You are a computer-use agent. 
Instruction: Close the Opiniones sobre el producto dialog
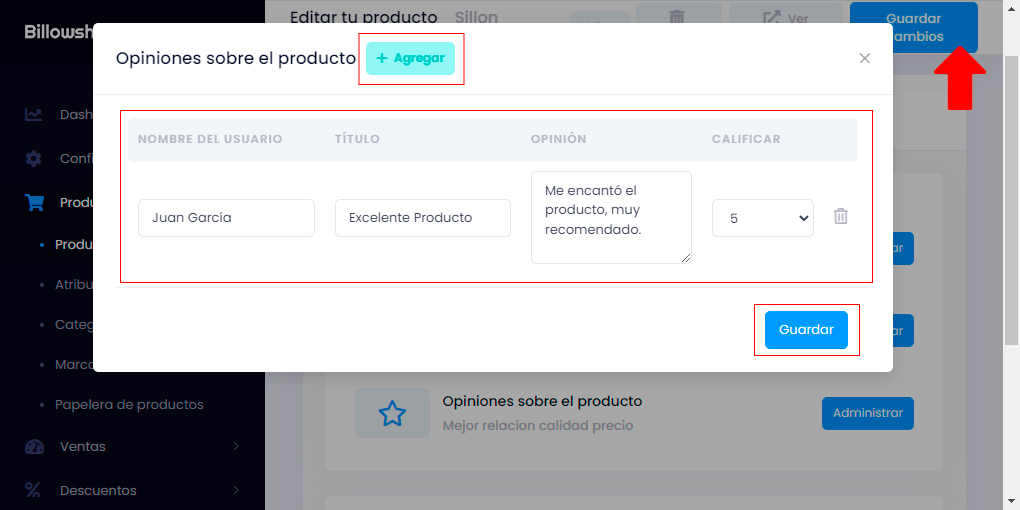click(865, 58)
